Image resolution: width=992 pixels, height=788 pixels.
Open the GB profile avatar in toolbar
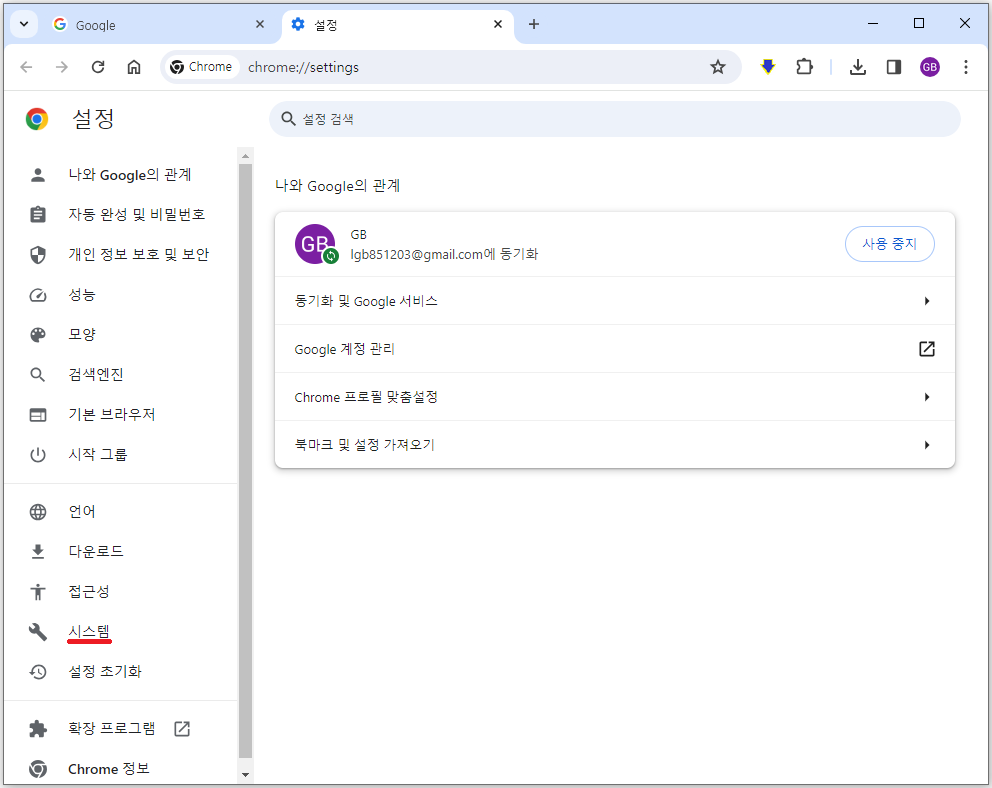pos(929,67)
